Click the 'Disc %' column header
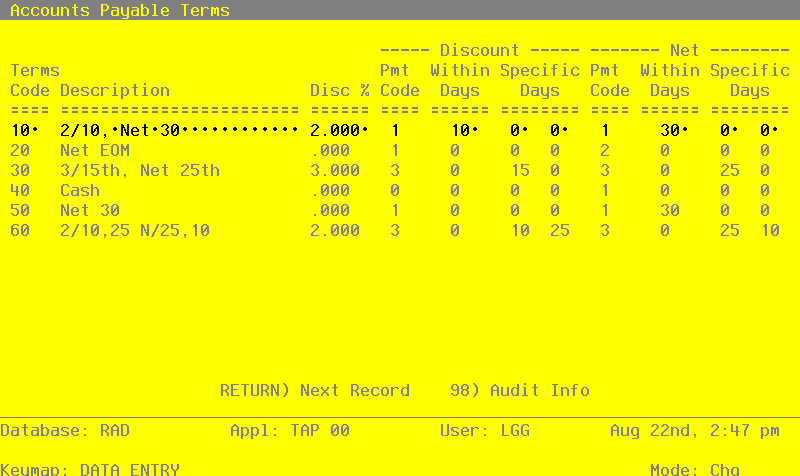800x476 pixels. (339, 90)
